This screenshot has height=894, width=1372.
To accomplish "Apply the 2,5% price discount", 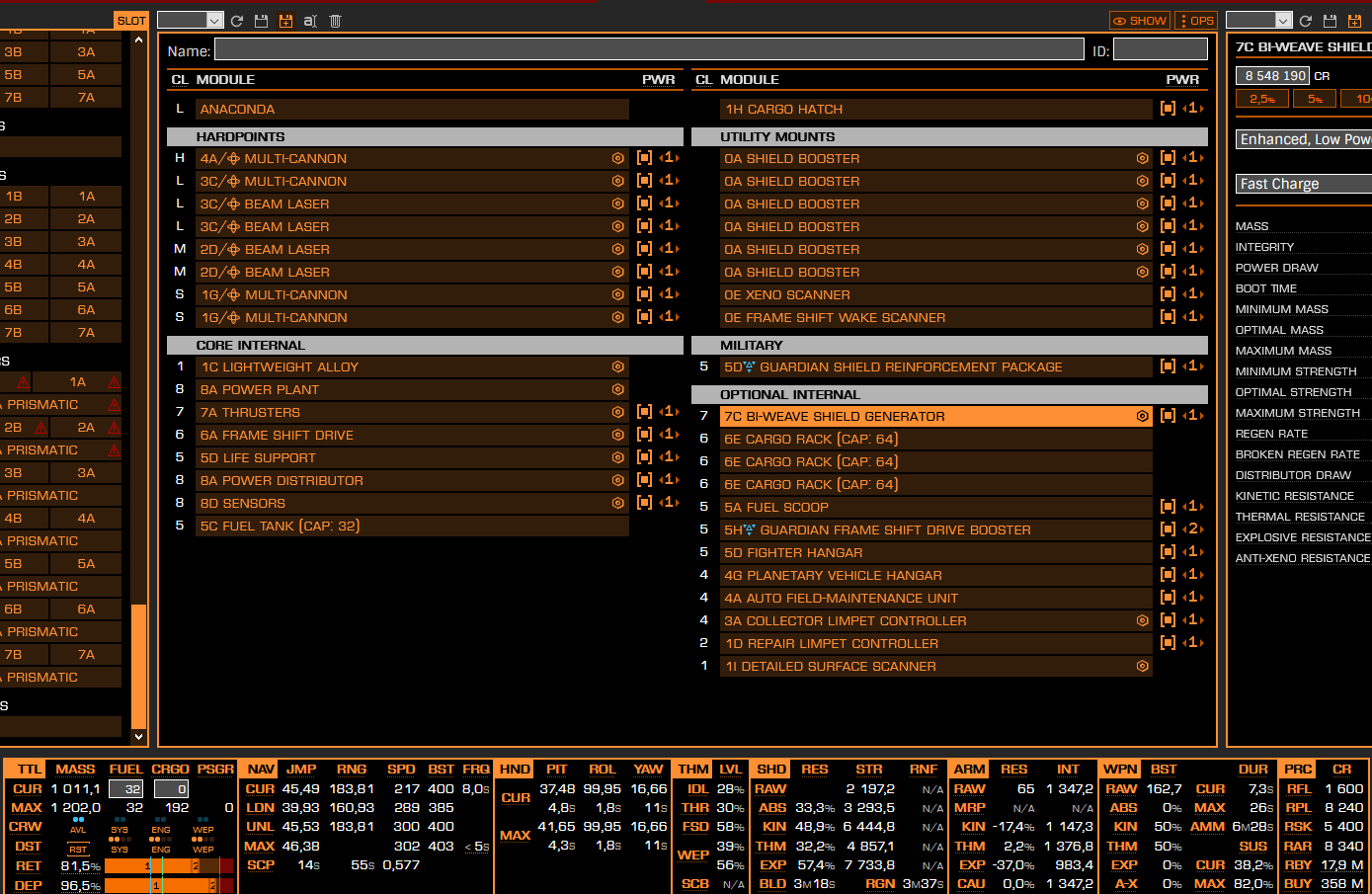I will tap(1261, 99).
